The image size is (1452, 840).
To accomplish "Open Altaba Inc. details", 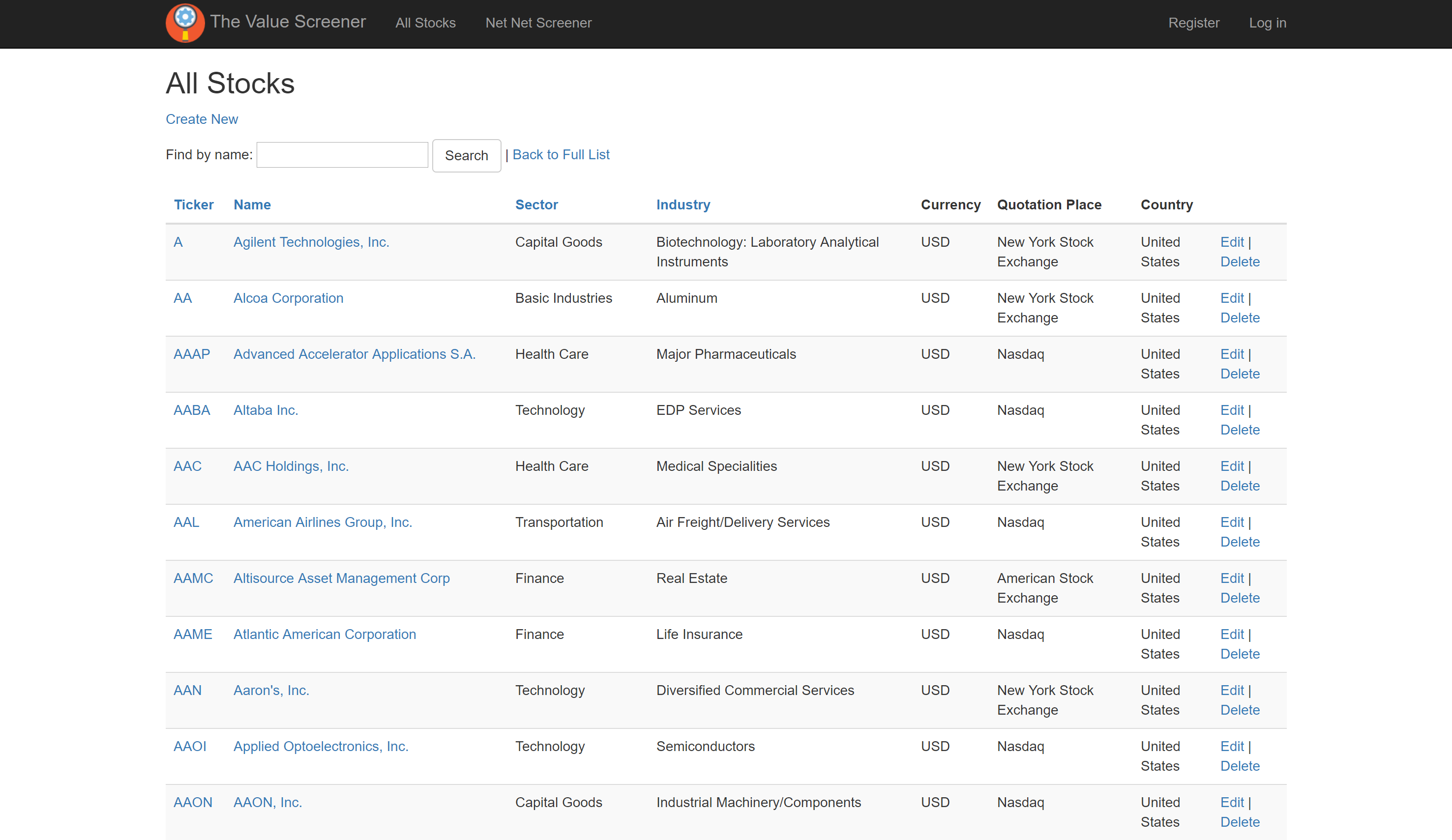I will 266,409.
